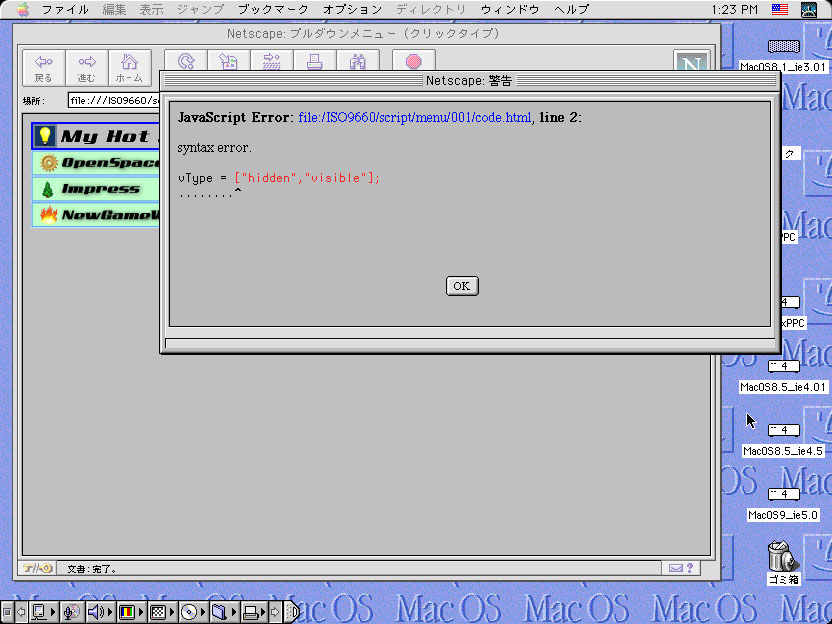Collapse the Control Strip using its end tab
The height and width of the screenshot is (624, 832).
(291, 611)
